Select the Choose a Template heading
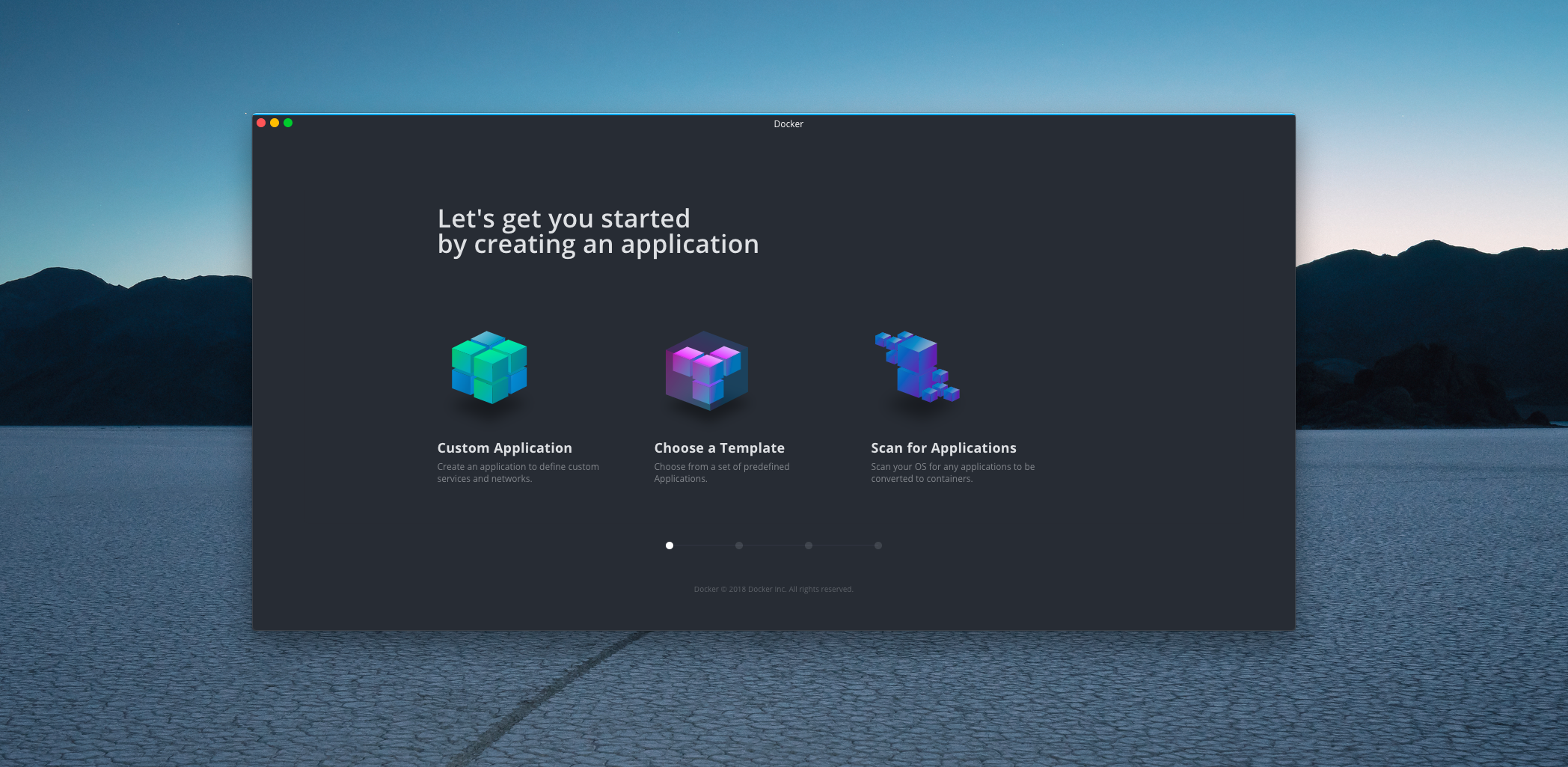 coord(720,448)
